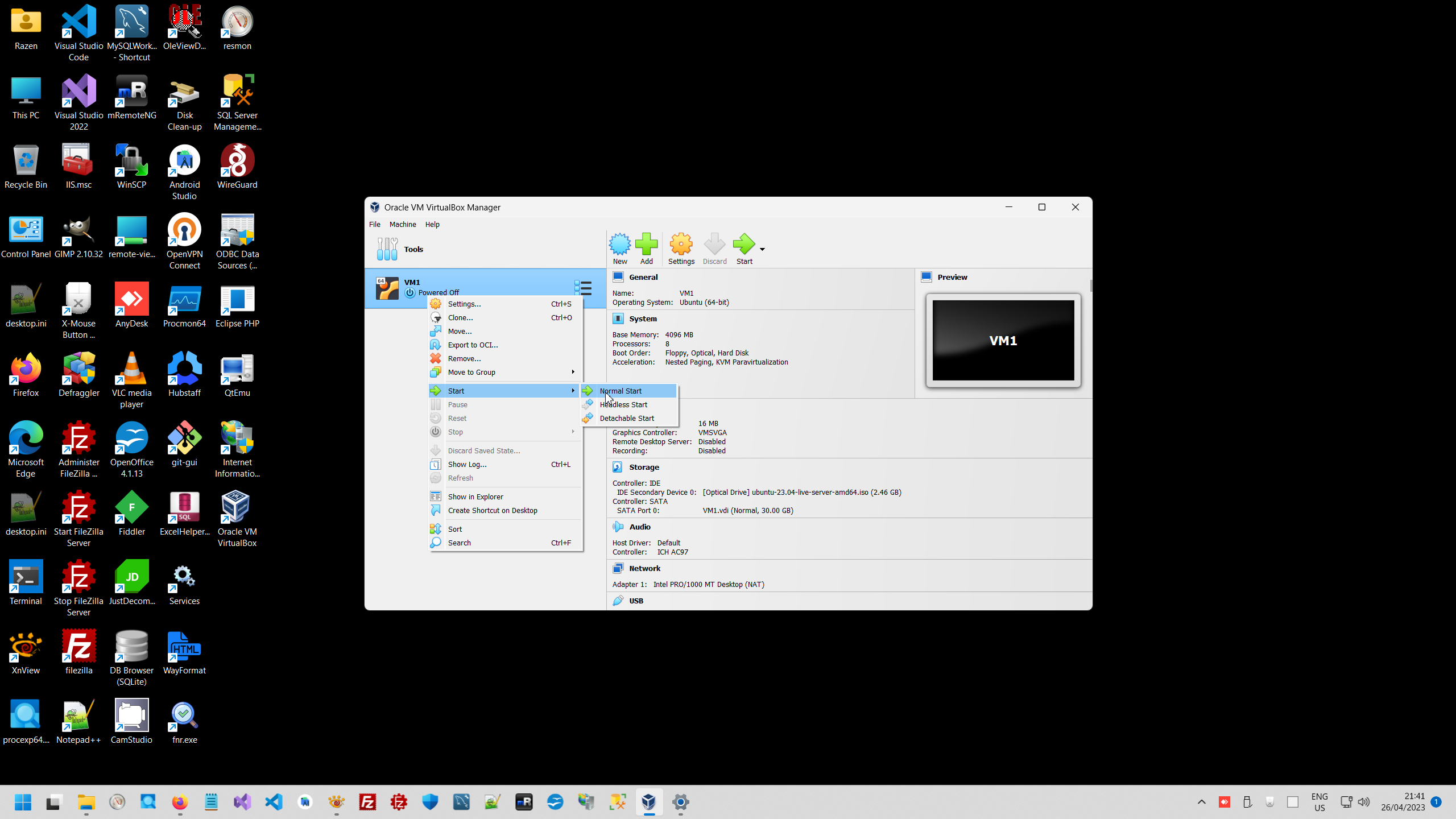
Task: Click the Network section icon
Action: (x=618, y=568)
